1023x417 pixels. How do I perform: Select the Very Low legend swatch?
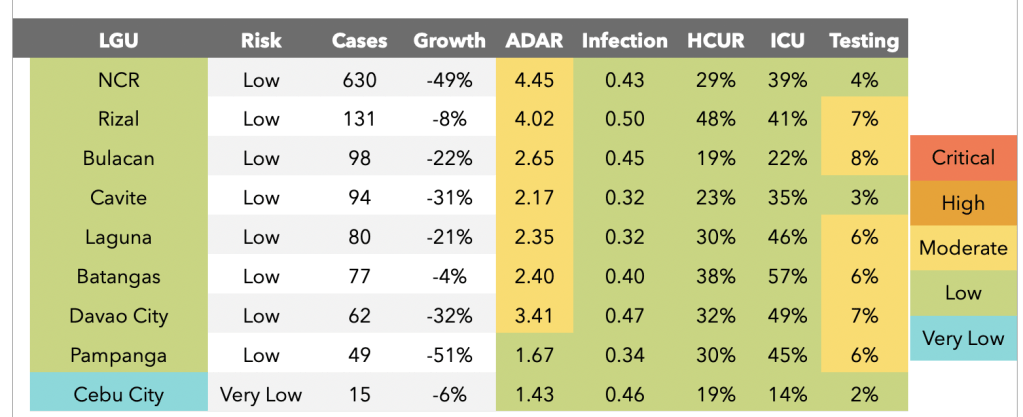[x=963, y=338]
